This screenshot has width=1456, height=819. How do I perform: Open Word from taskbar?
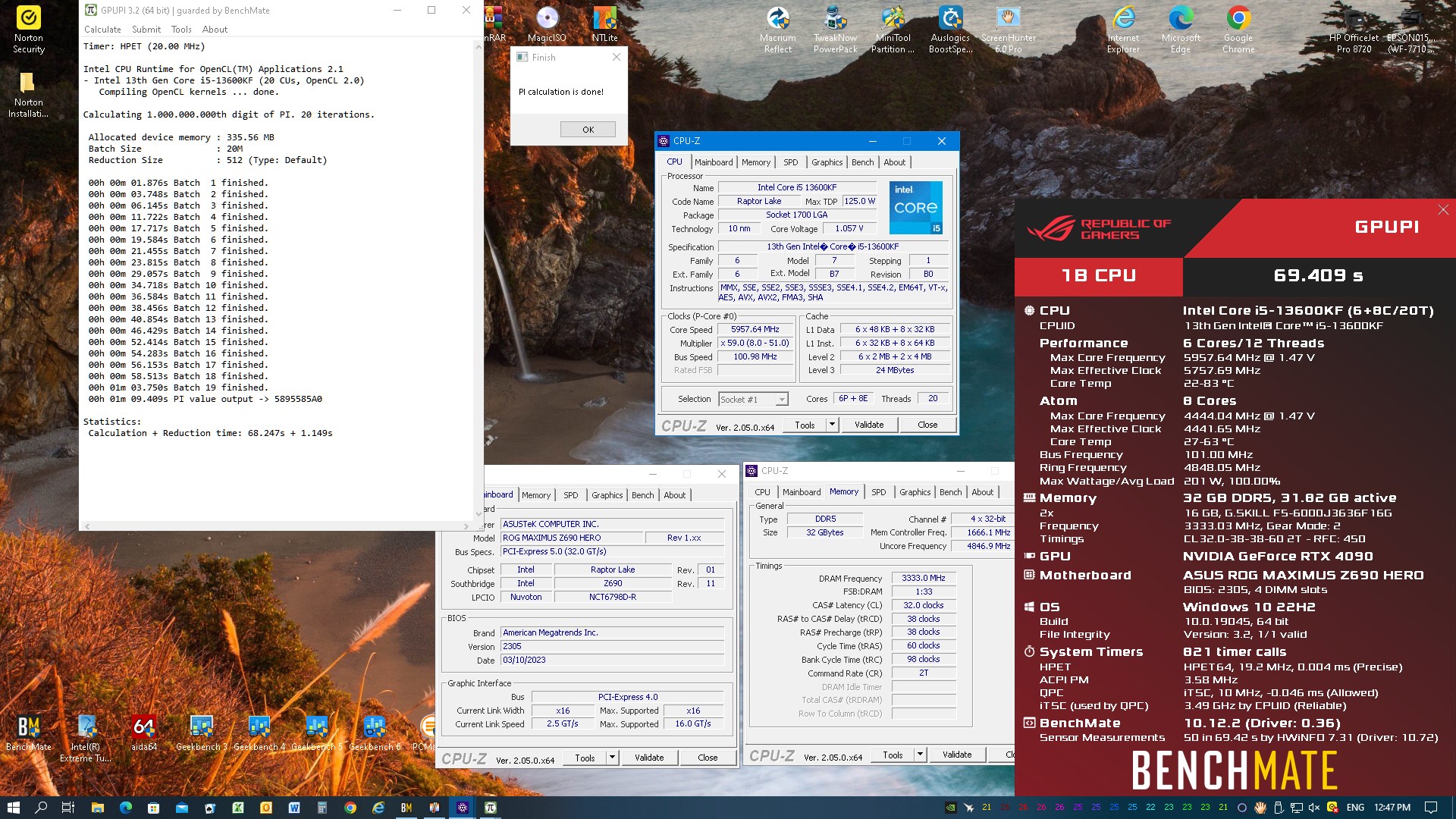point(294,808)
